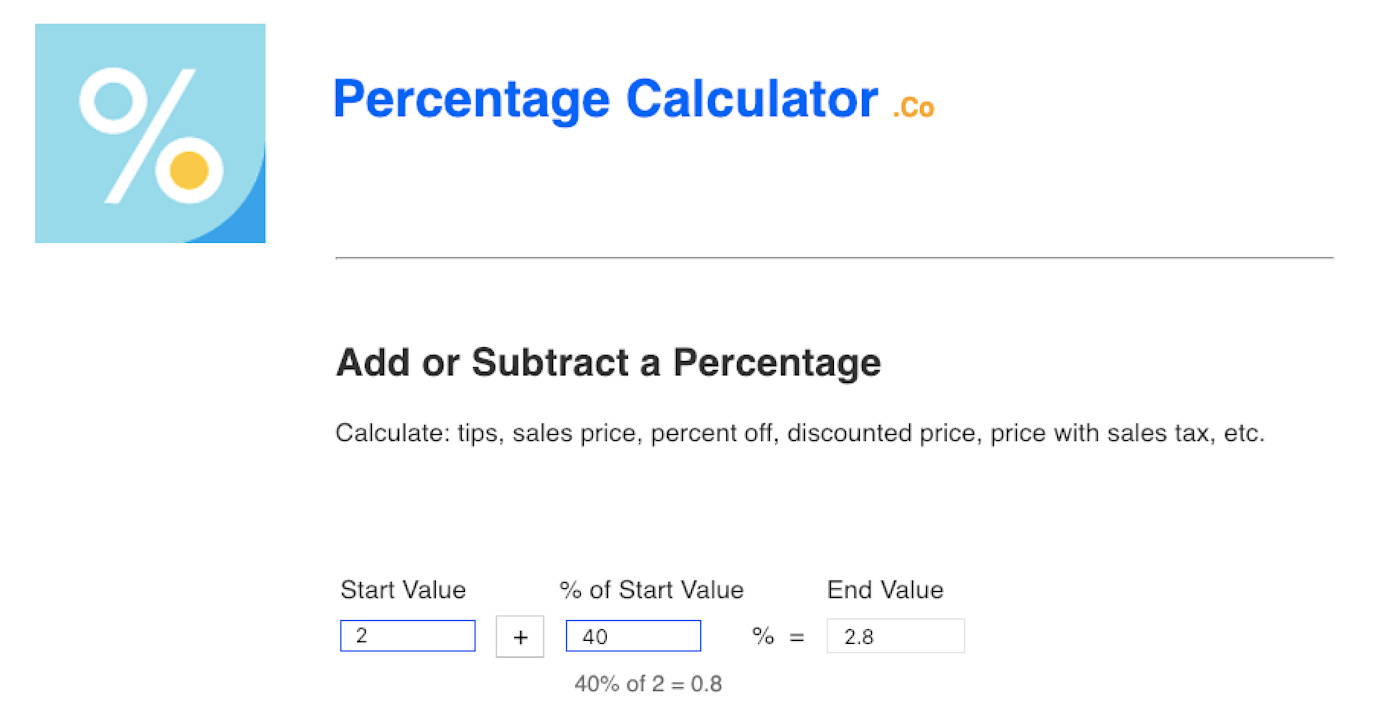This screenshot has height=712, width=1400.
Task: Click the orange .Co suffix text
Action: click(x=914, y=107)
